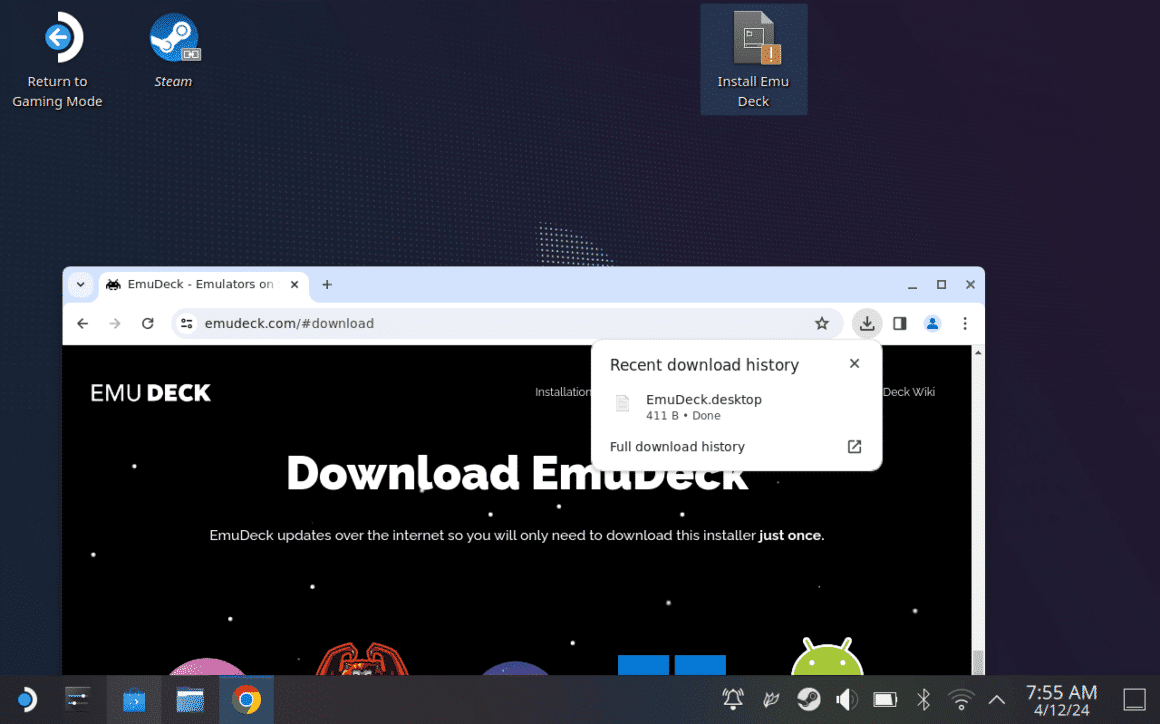Open Full download history
The image size is (1160, 724).
(736, 447)
